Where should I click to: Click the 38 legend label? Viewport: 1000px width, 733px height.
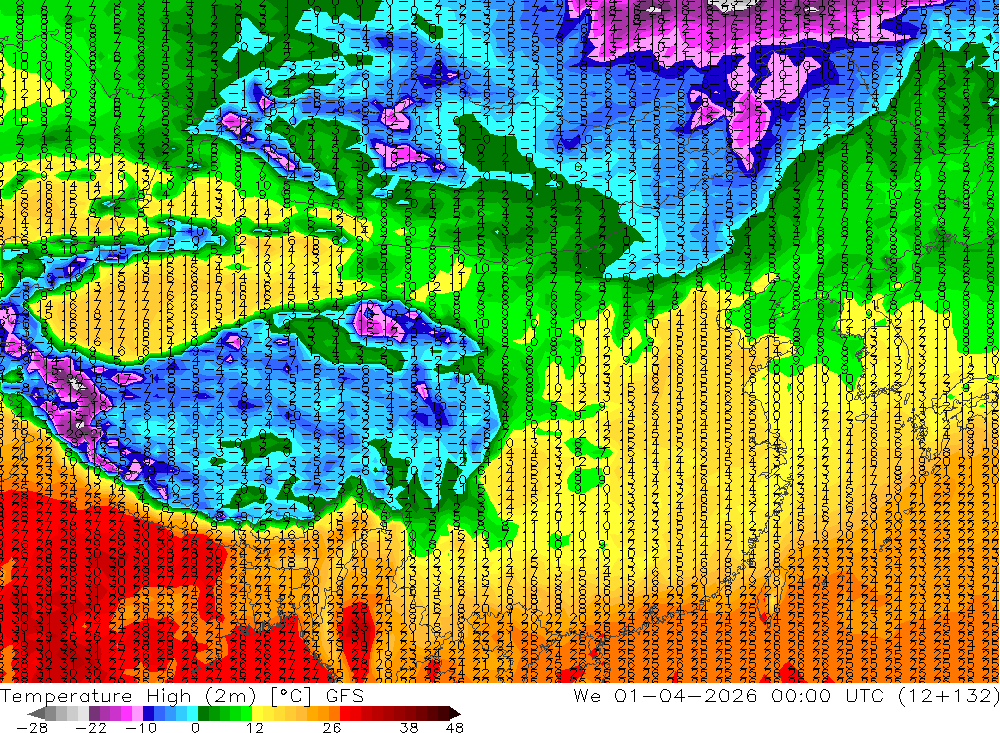pyautogui.click(x=409, y=727)
